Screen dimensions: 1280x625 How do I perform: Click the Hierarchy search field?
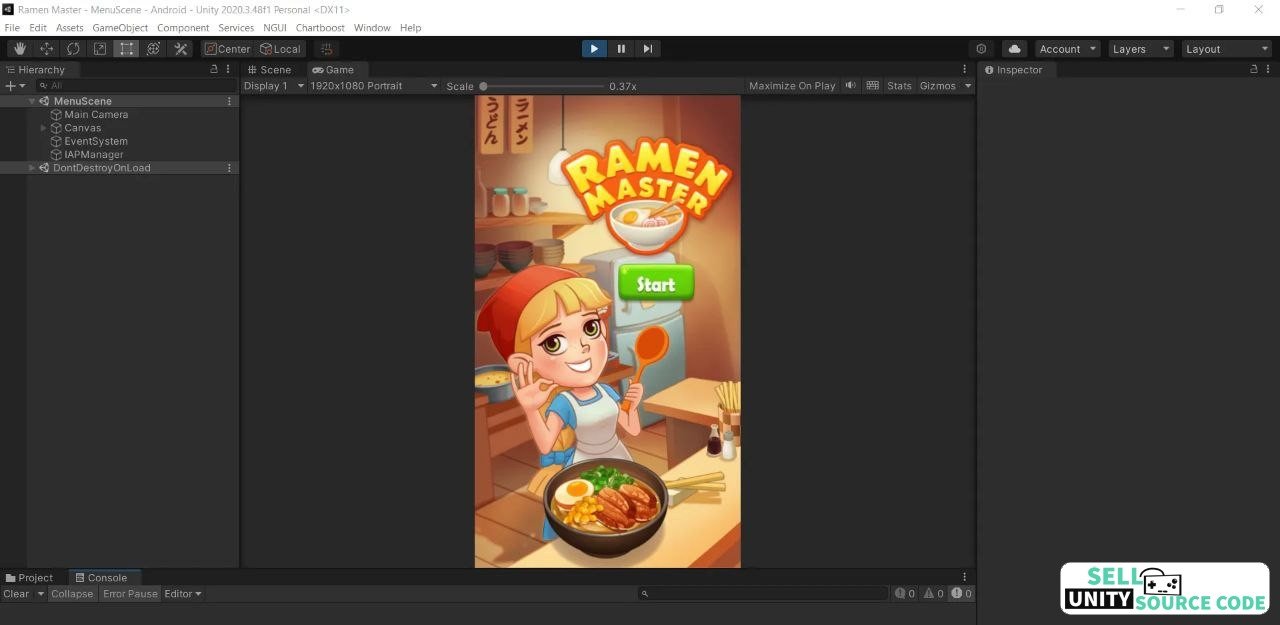point(135,86)
